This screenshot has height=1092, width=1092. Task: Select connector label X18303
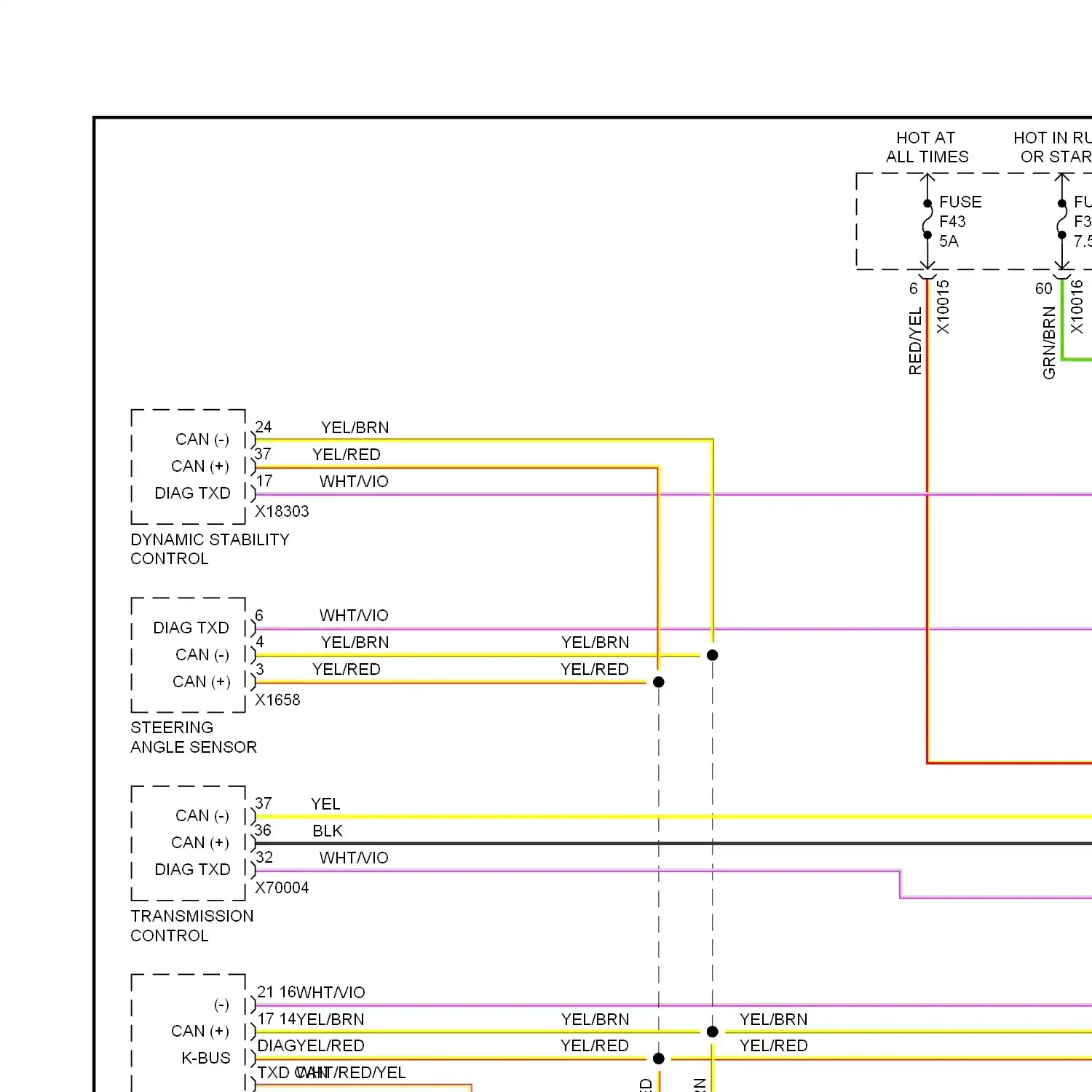282,511
